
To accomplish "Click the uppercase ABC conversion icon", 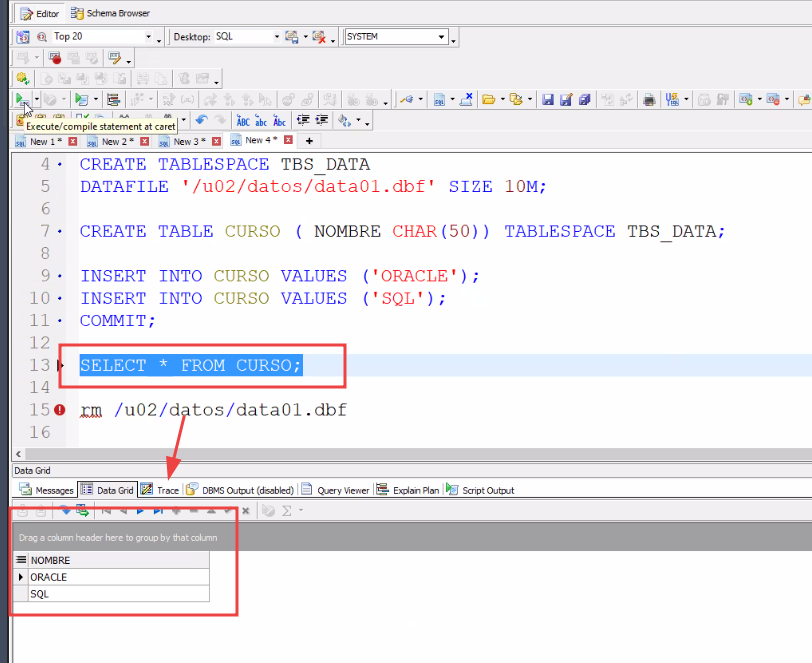I will click(243, 120).
